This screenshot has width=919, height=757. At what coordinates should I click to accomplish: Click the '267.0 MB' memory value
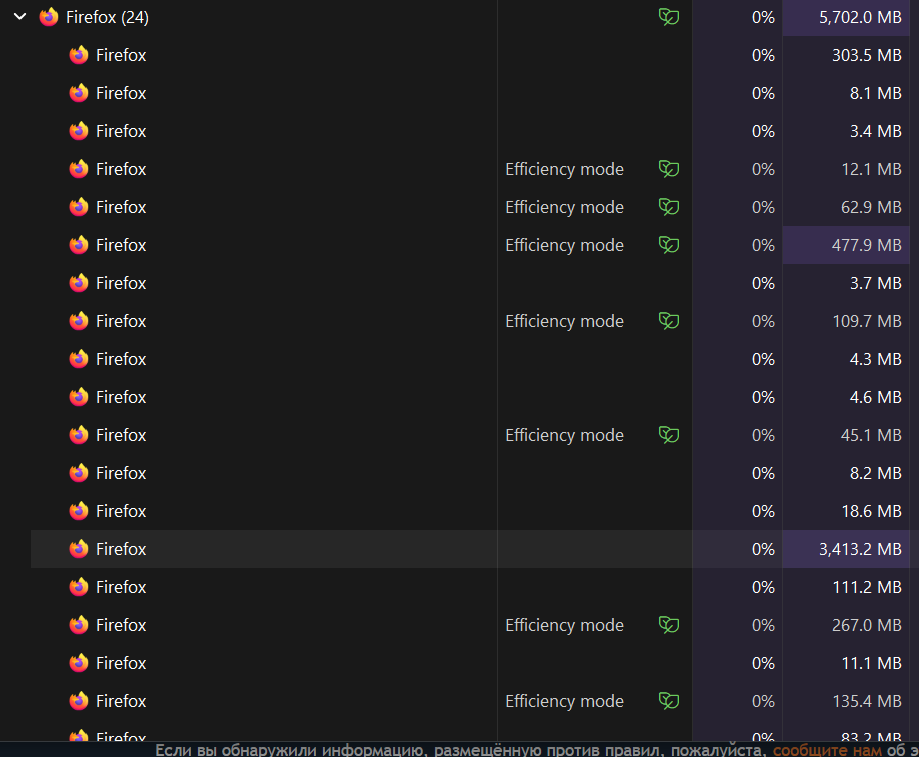pos(867,625)
